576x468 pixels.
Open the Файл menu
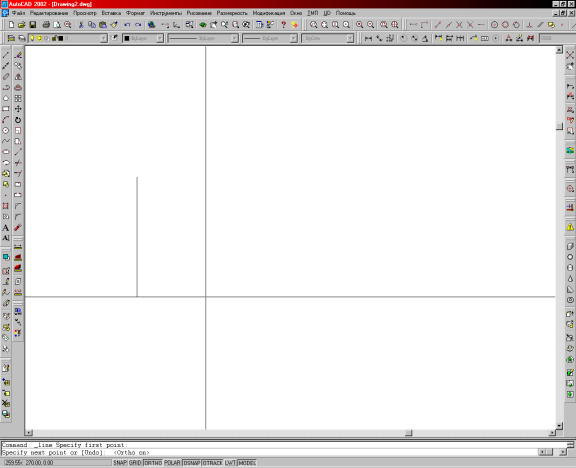[x=18, y=13]
